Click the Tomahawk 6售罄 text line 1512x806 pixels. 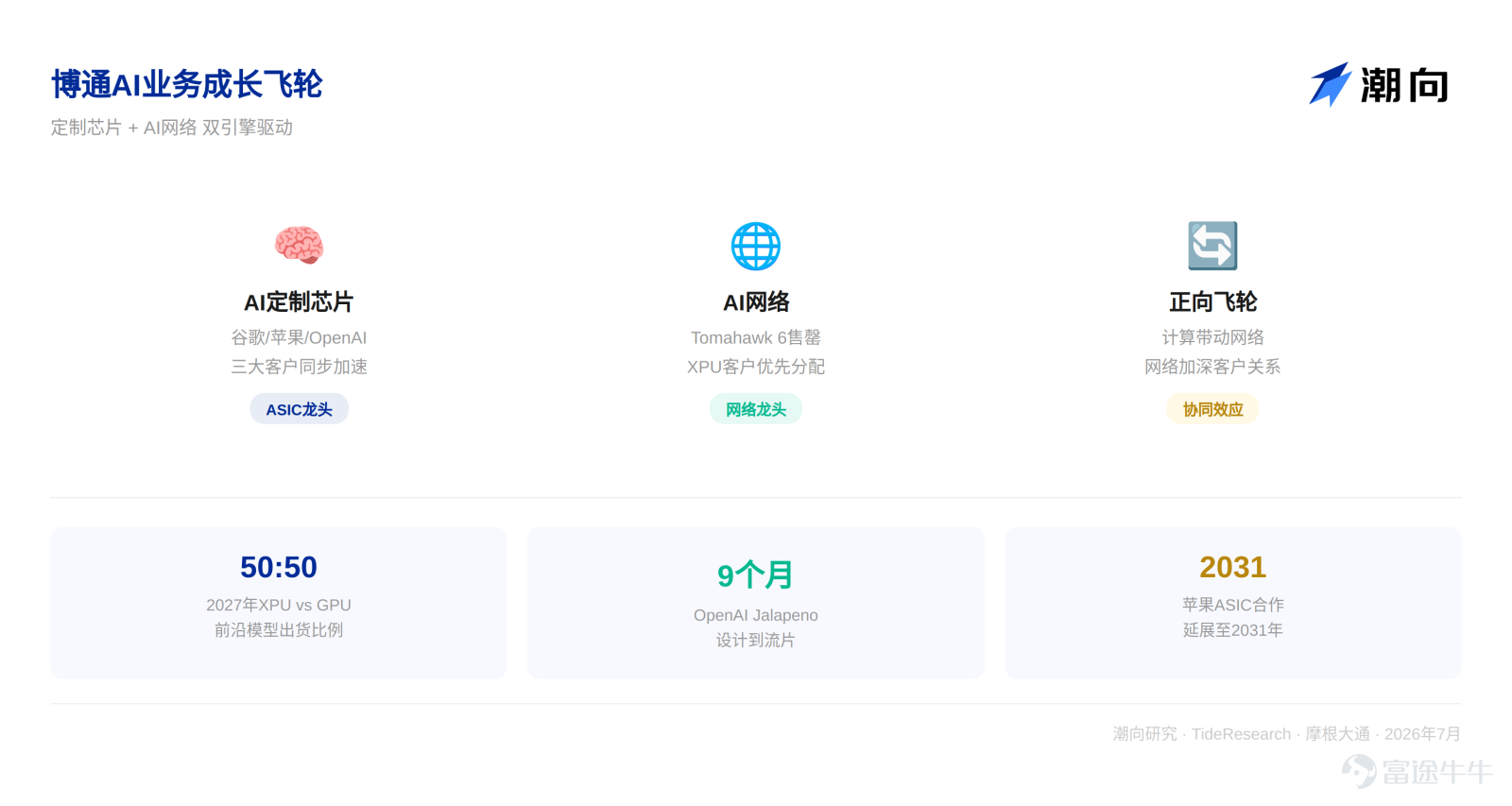point(756,337)
